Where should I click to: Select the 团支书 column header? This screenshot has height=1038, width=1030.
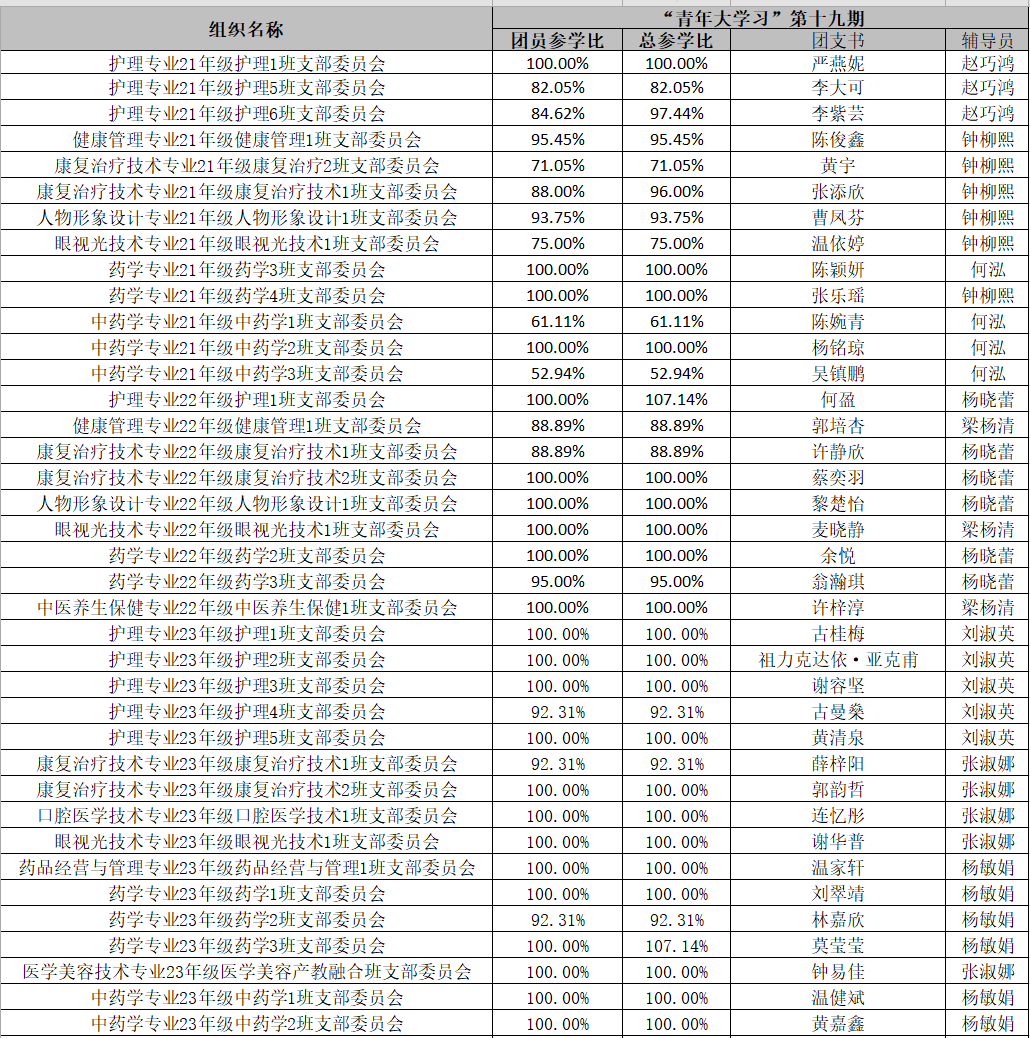pos(837,40)
